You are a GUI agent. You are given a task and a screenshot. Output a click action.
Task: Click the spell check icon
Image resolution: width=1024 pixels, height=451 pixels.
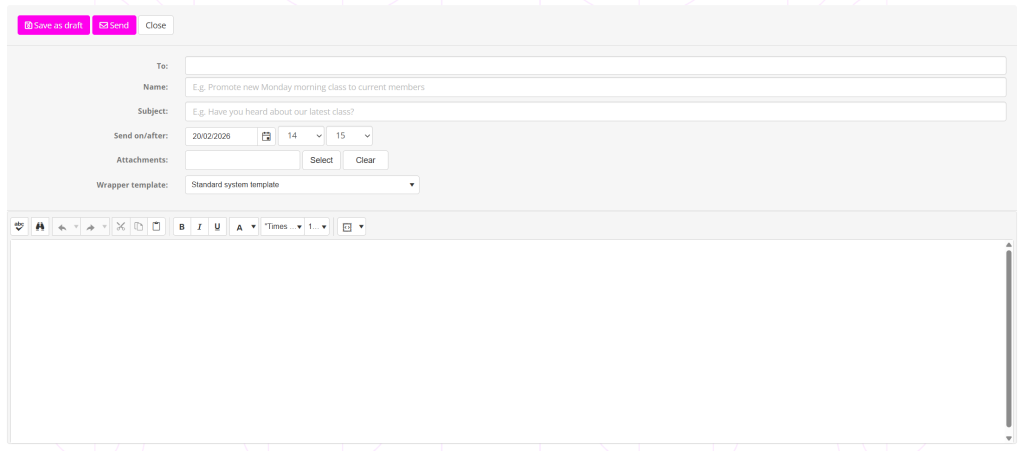point(19,227)
